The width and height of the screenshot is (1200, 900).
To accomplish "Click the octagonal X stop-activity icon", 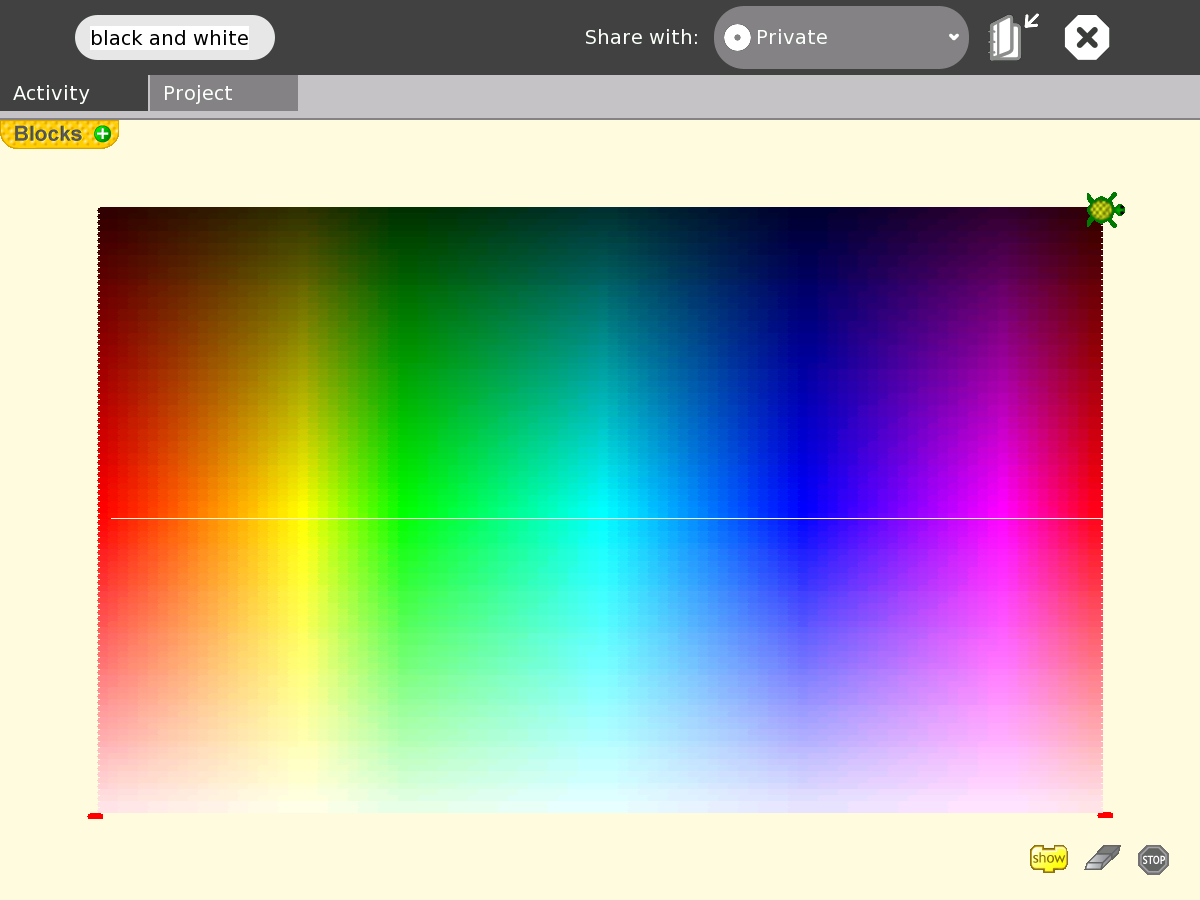I will tap(1087, 38).
